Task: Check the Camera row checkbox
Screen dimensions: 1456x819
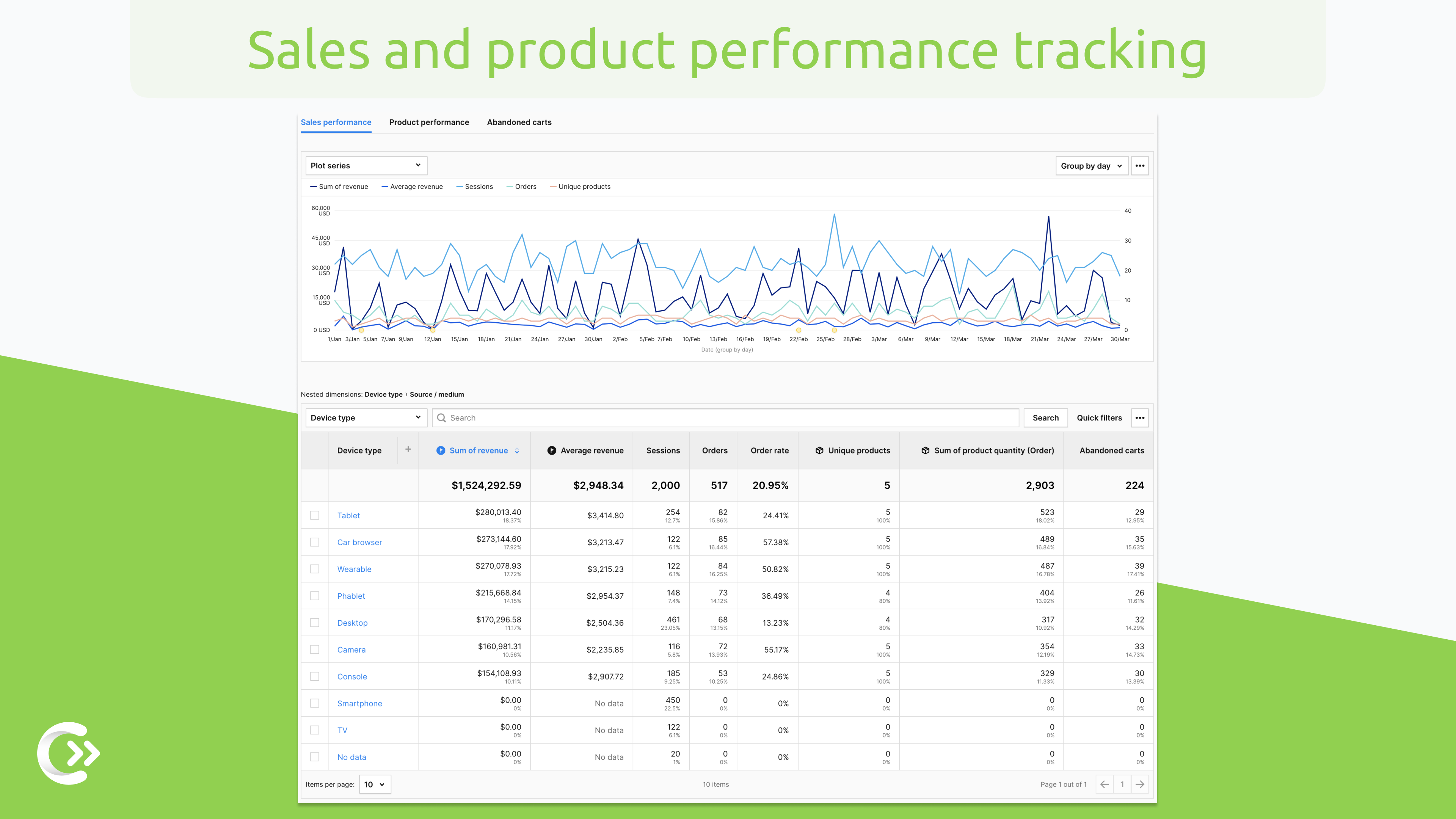Action: tap(315, 650)
